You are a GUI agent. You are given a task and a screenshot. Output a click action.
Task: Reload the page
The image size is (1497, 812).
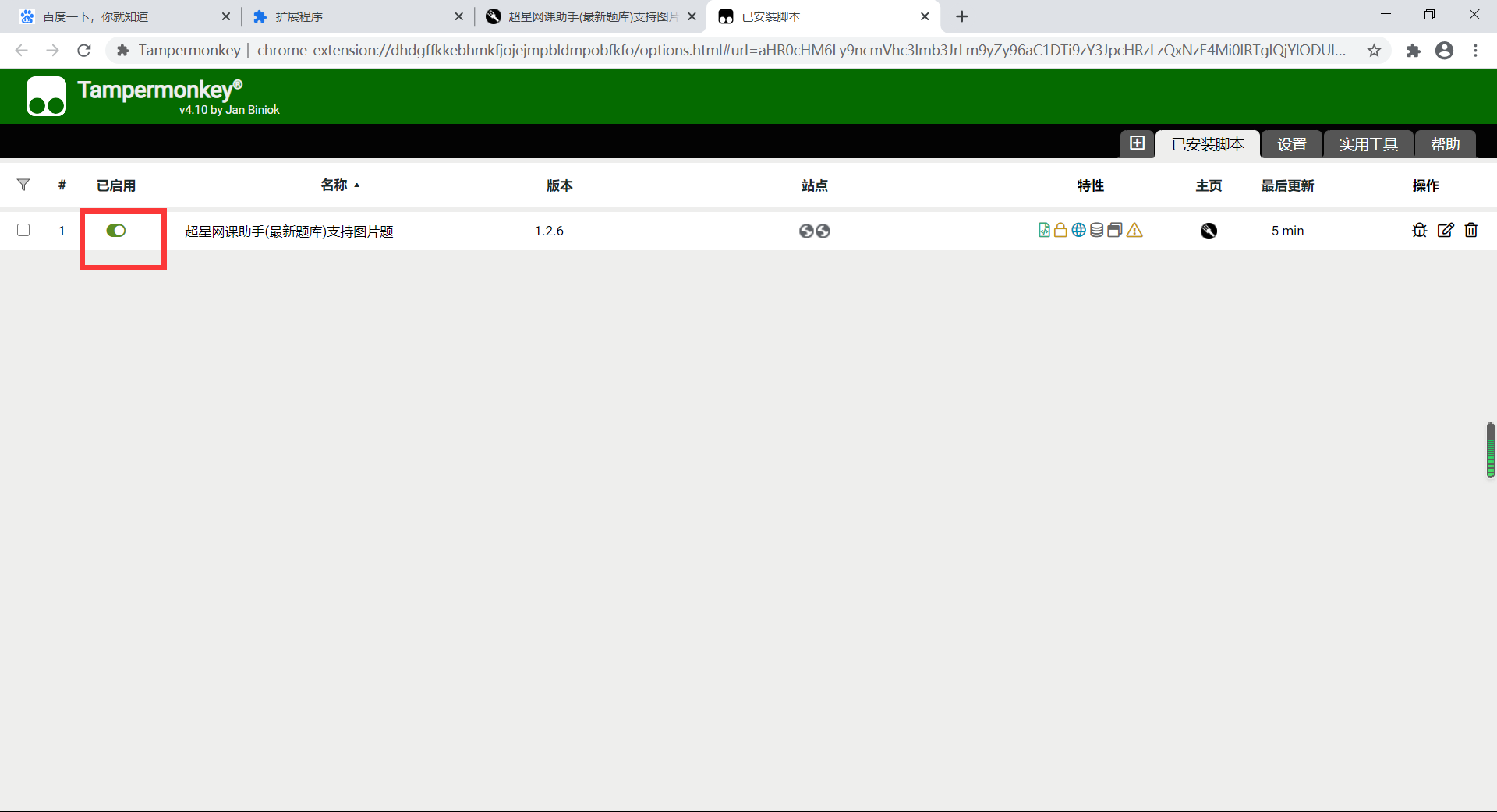(x=84, y=51)
